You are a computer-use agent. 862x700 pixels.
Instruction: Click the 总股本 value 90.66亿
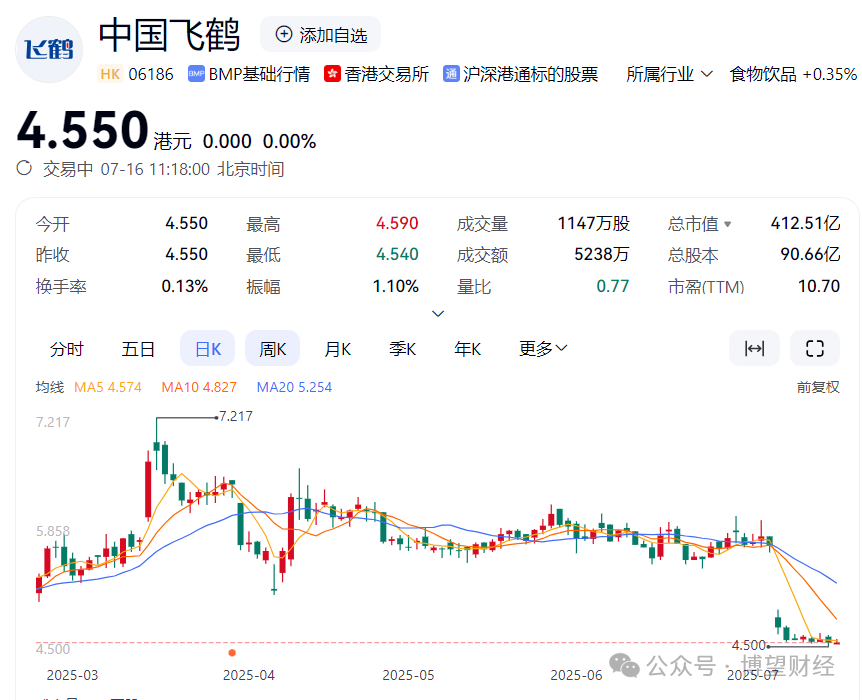(810, 254)
